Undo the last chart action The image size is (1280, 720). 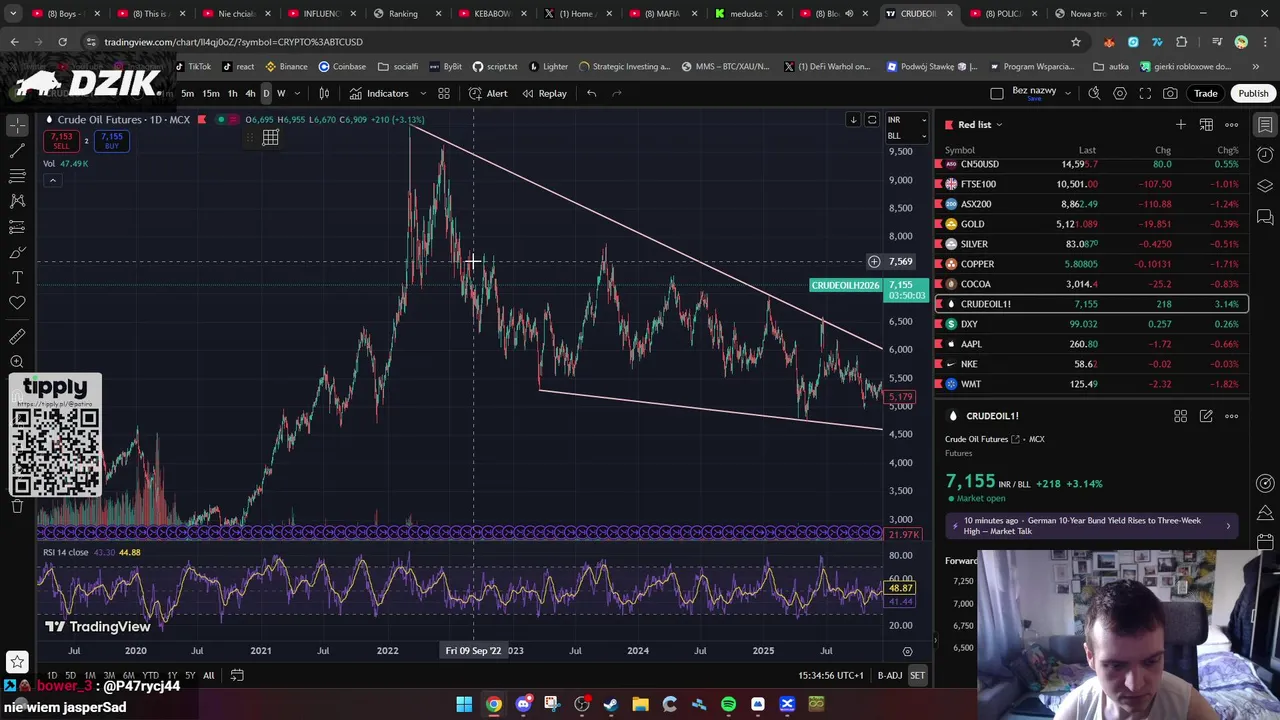click(x=592, y=93)
